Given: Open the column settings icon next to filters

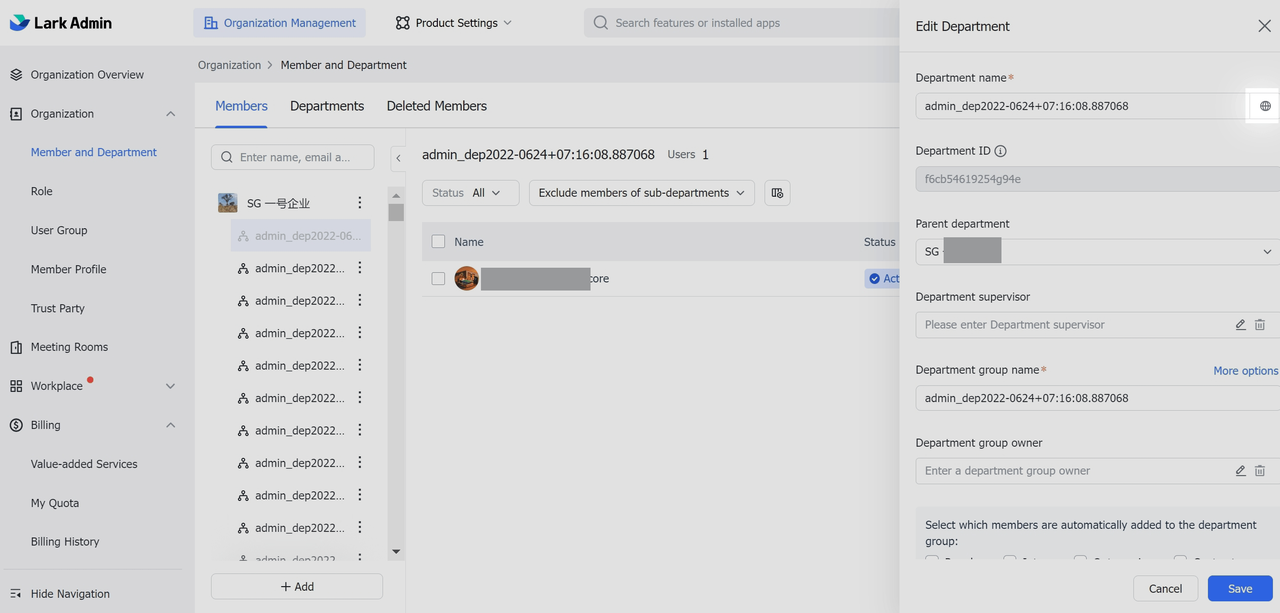Looking at the screenshot, I should (777, 193).
